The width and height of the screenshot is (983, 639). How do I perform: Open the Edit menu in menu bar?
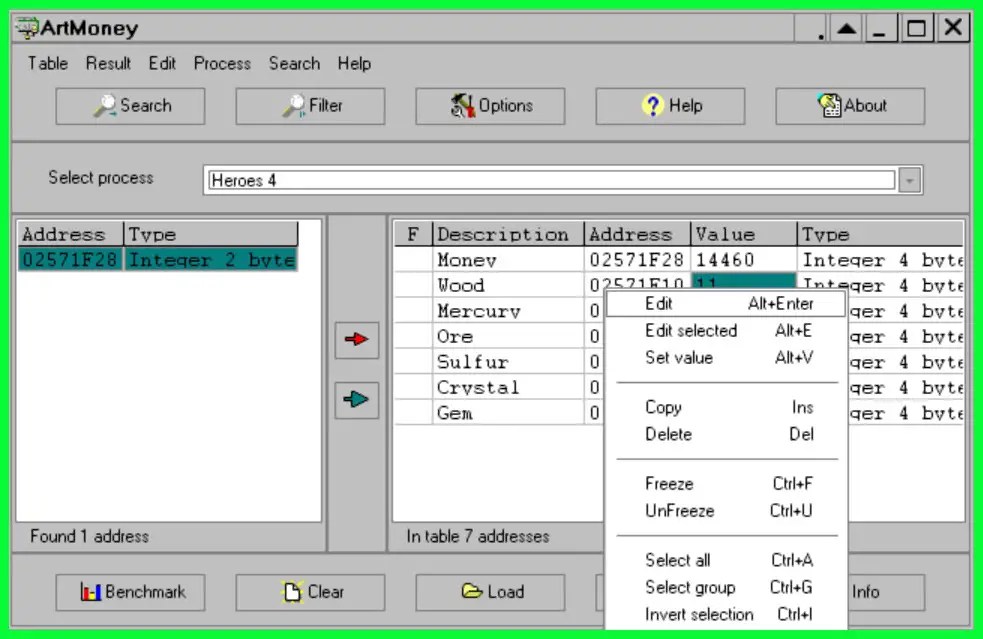(162, 64)
